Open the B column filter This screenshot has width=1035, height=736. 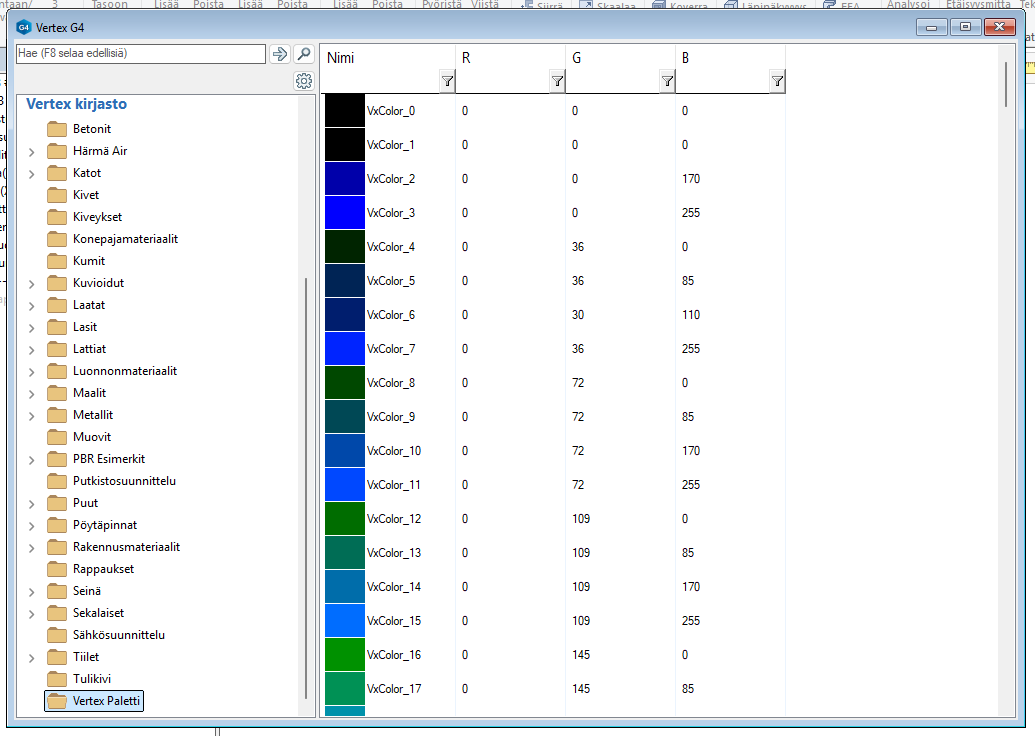pos(777,82)
